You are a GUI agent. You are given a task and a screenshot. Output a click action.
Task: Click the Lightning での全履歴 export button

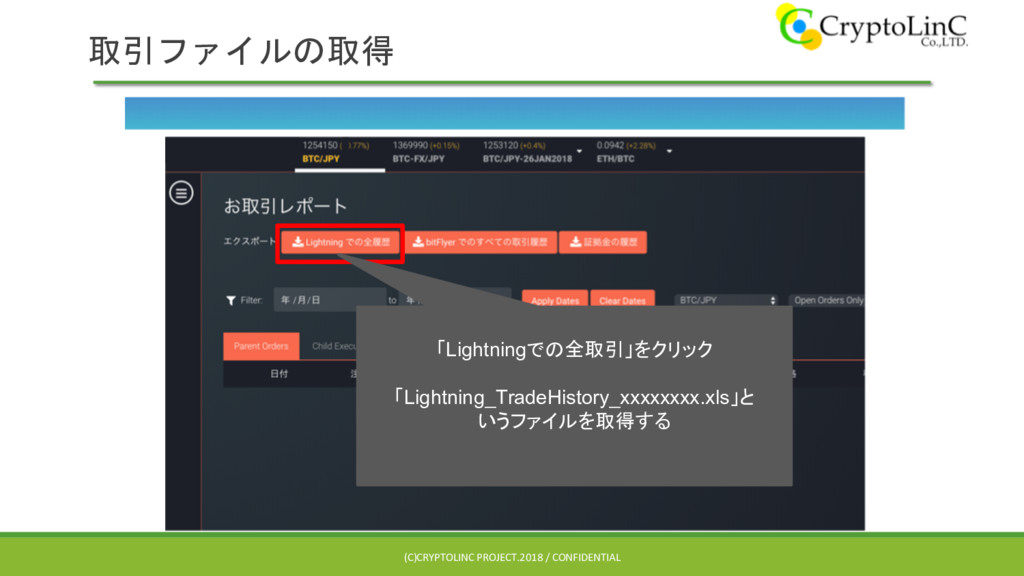(x=340, y=242)
